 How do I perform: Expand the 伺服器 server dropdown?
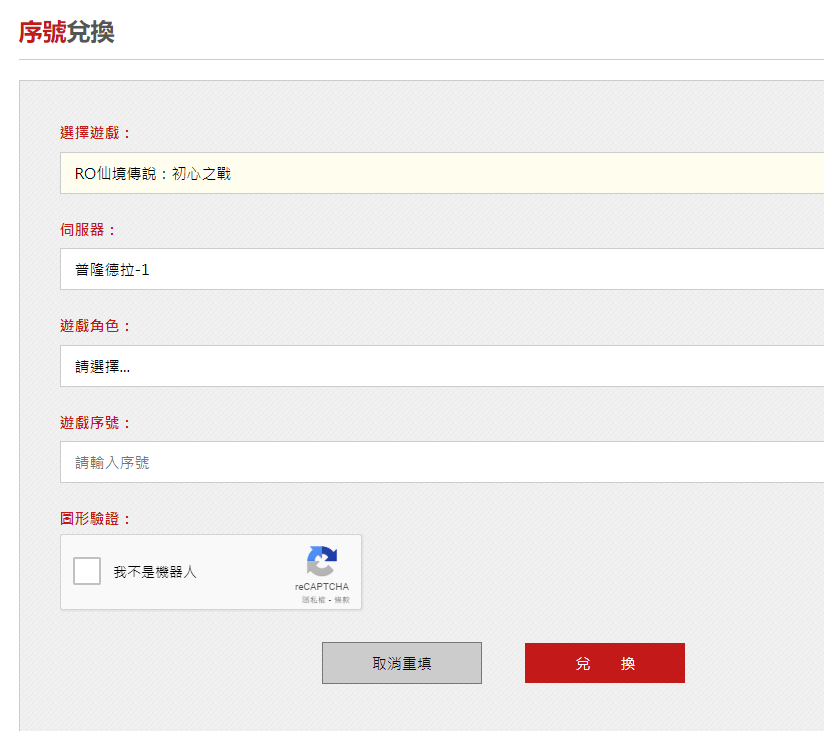(440, 269)
